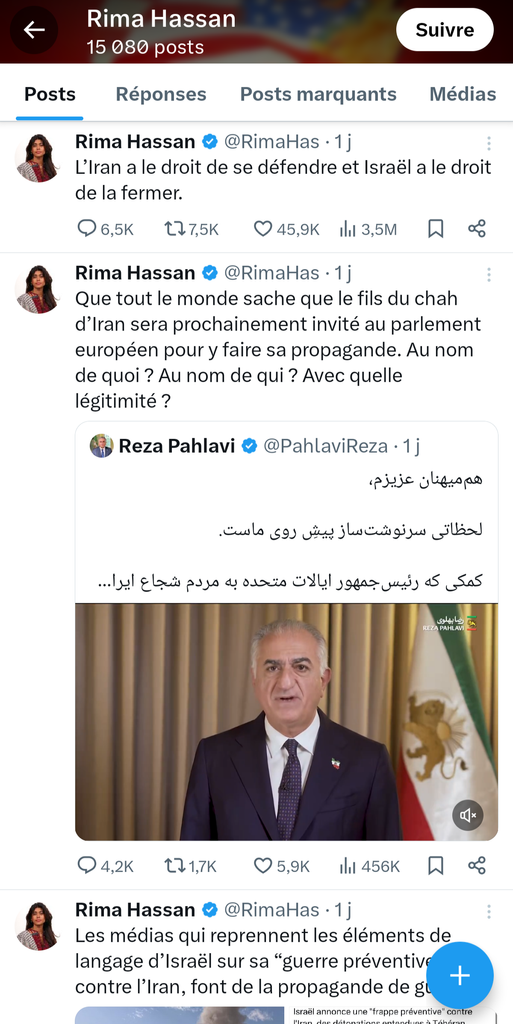
Task: Reply to the Iran defense post
Action: tap(105, 229)
